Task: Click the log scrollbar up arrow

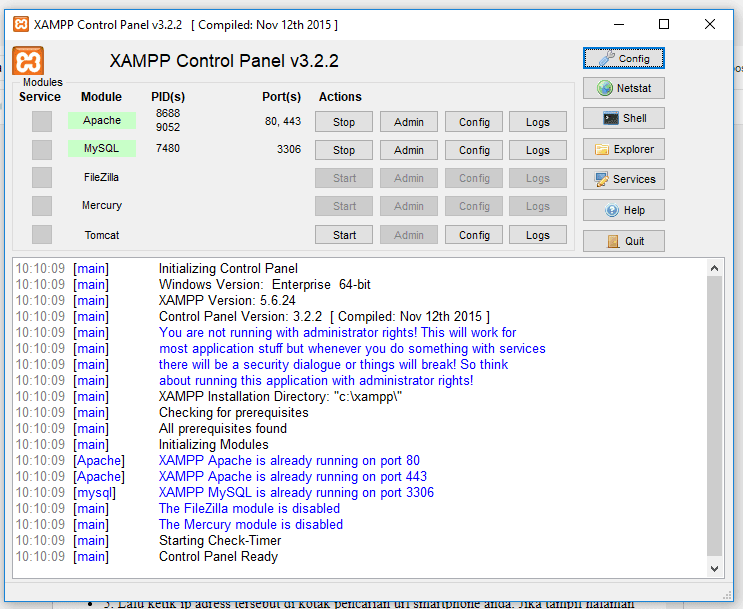Action: click(x=715, y=268)
